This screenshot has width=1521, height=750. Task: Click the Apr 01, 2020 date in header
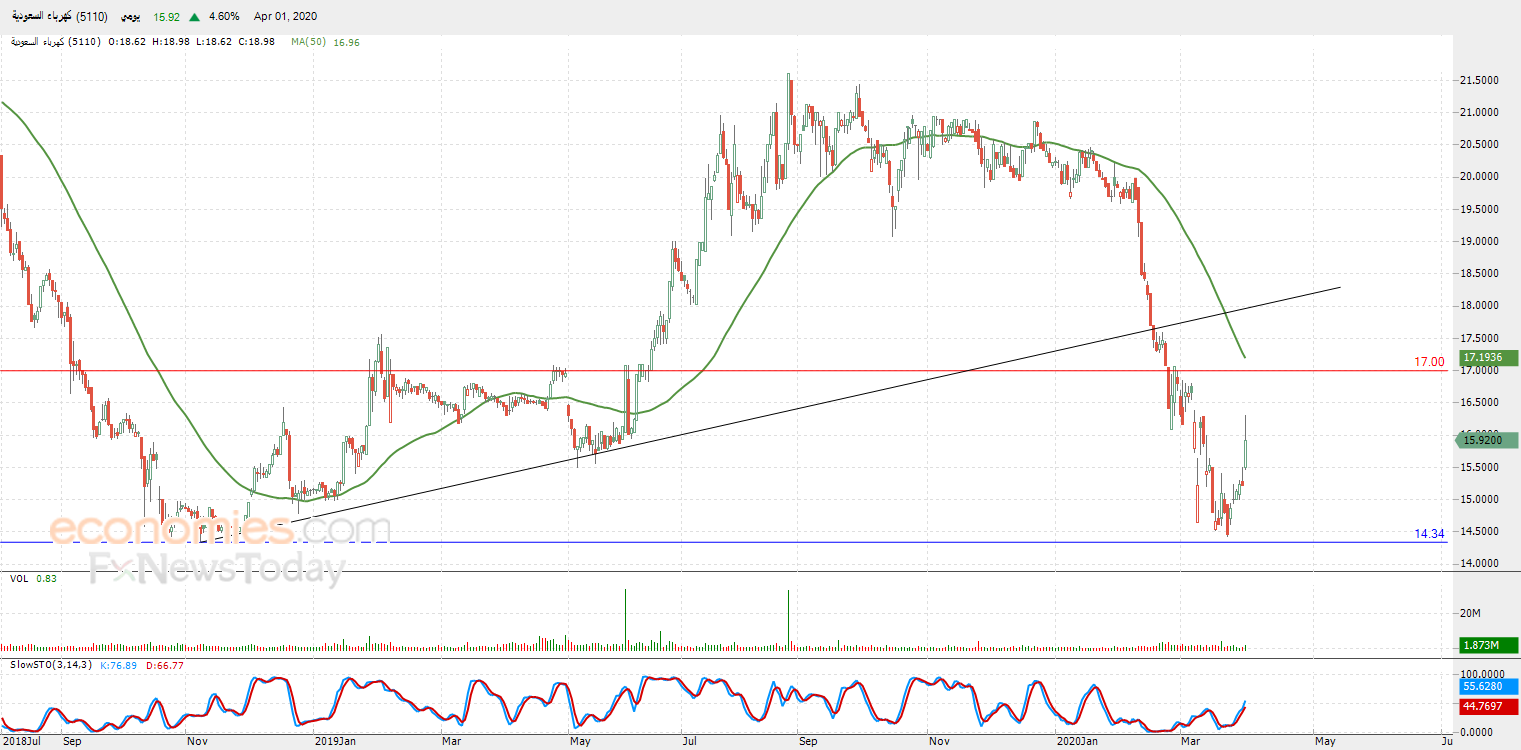(285, 17)
